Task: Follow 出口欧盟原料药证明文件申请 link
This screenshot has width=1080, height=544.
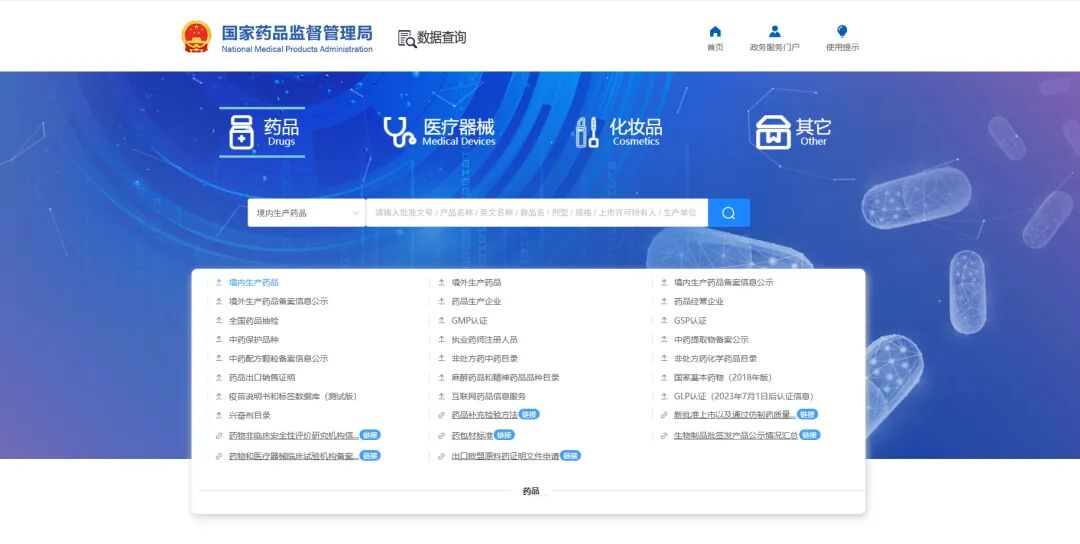Action: [505, 457]
